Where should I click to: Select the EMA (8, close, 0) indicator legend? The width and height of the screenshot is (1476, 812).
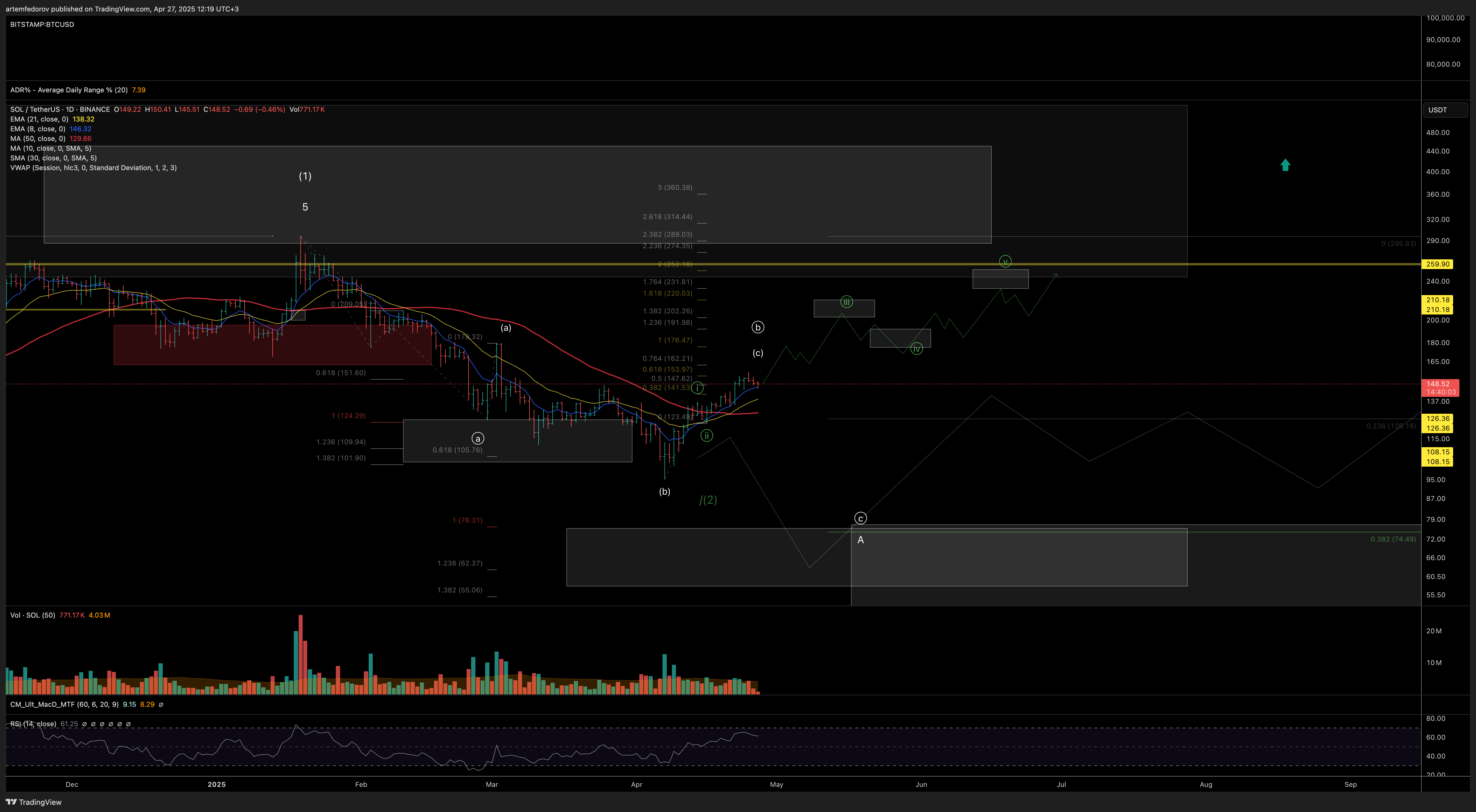tap(50, 129)
